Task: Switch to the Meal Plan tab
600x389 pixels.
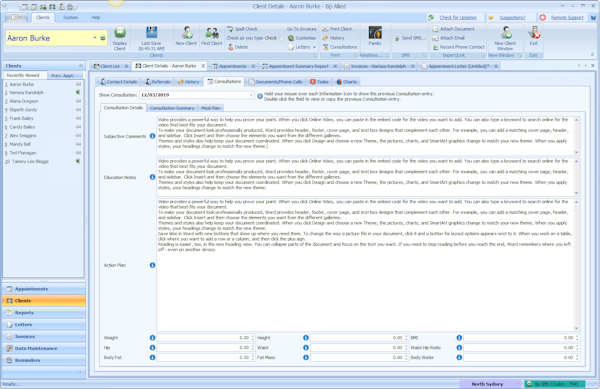Action: point(210,108)
